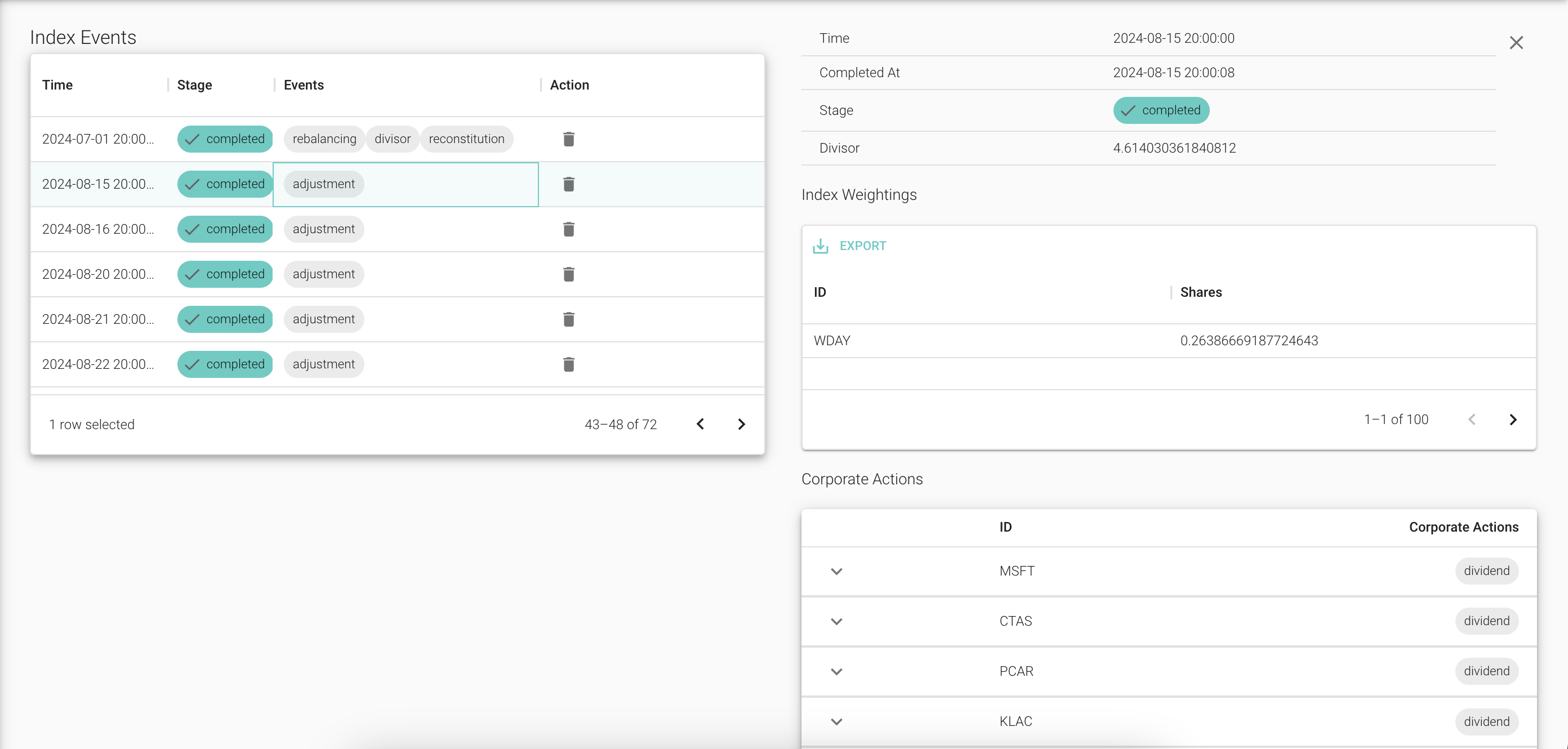
Task: Click the completed stage chip in detail panel
Action: pos(1161,110)
